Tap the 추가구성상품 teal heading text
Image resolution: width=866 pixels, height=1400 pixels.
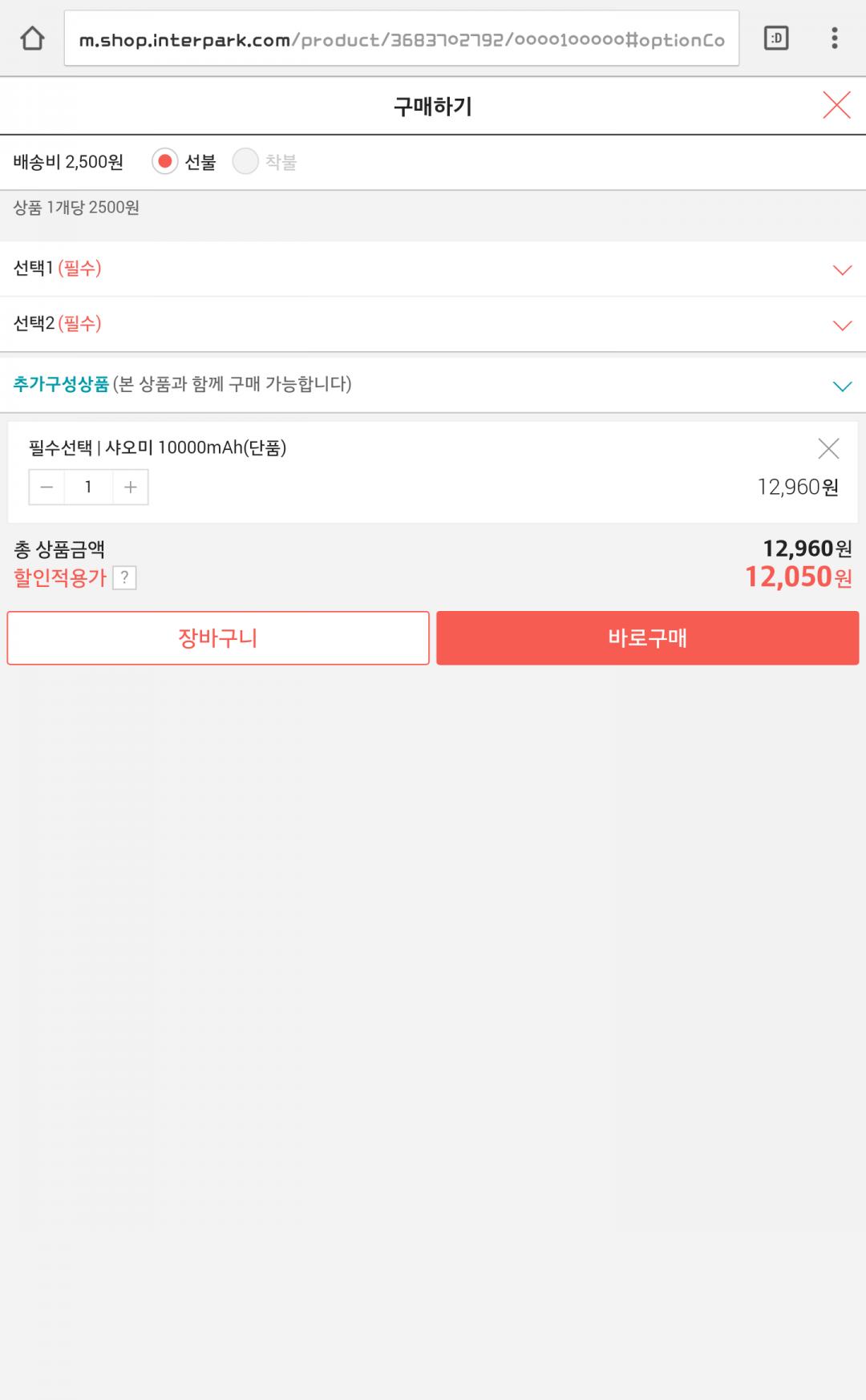coord(61,384)
